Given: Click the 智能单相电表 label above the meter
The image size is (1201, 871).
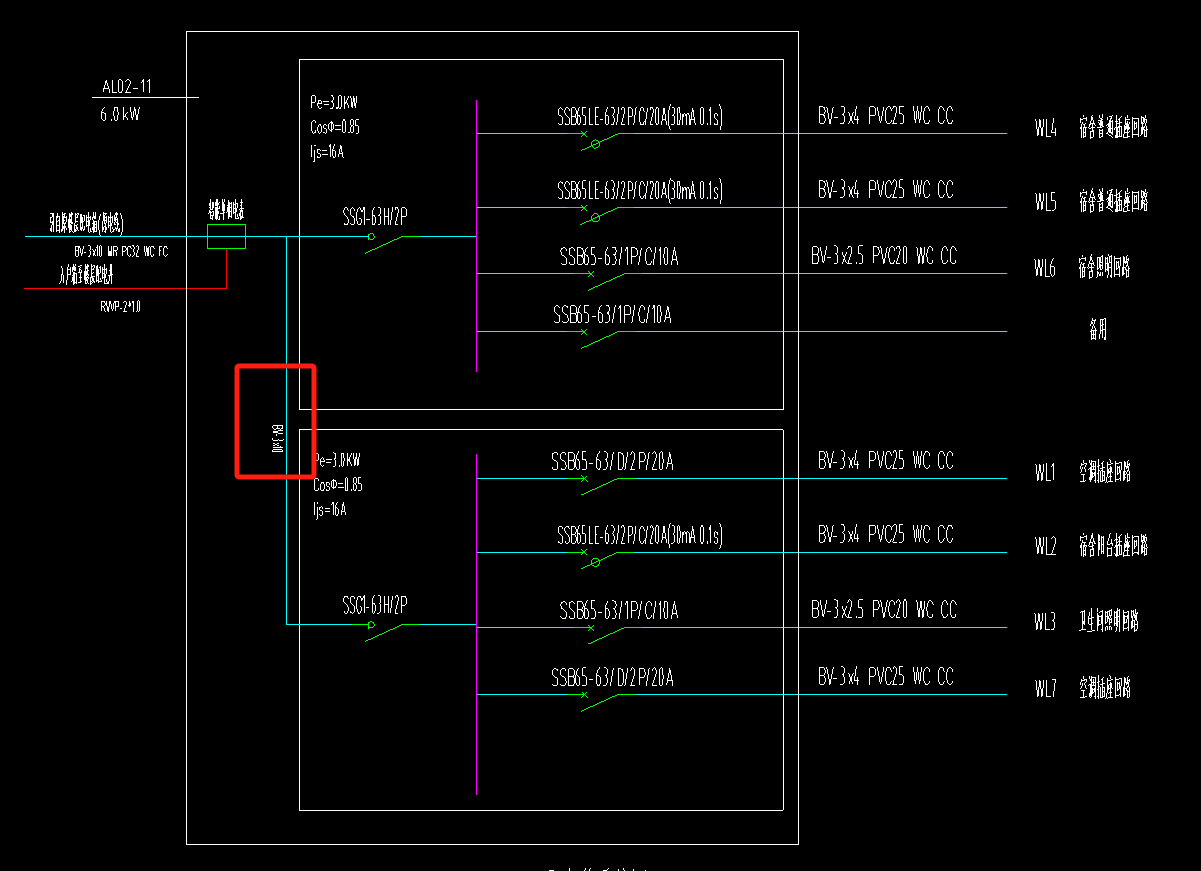Looking at the screenshot, I should pyautogui.click(x=226, y=212).
